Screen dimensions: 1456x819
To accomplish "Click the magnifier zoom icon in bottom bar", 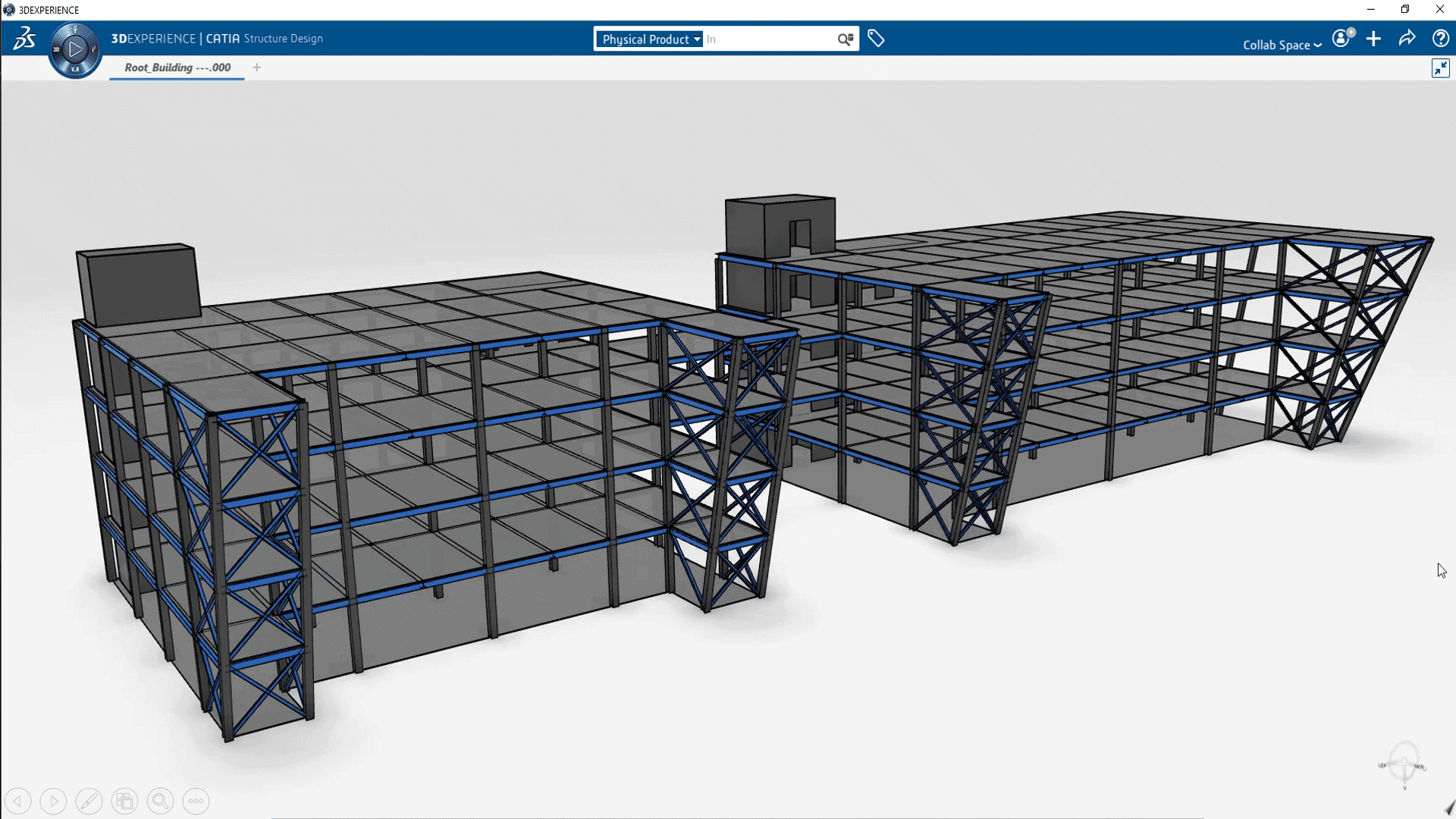I will [x=160, y=801].
